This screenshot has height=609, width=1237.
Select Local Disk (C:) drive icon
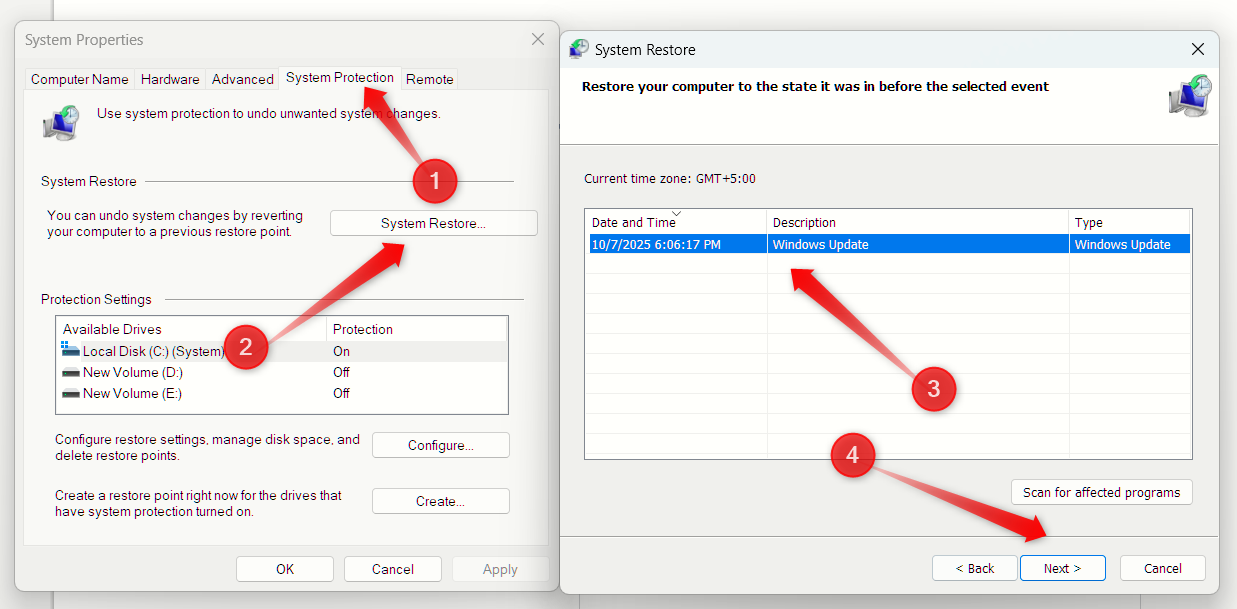tap(70, 350)
